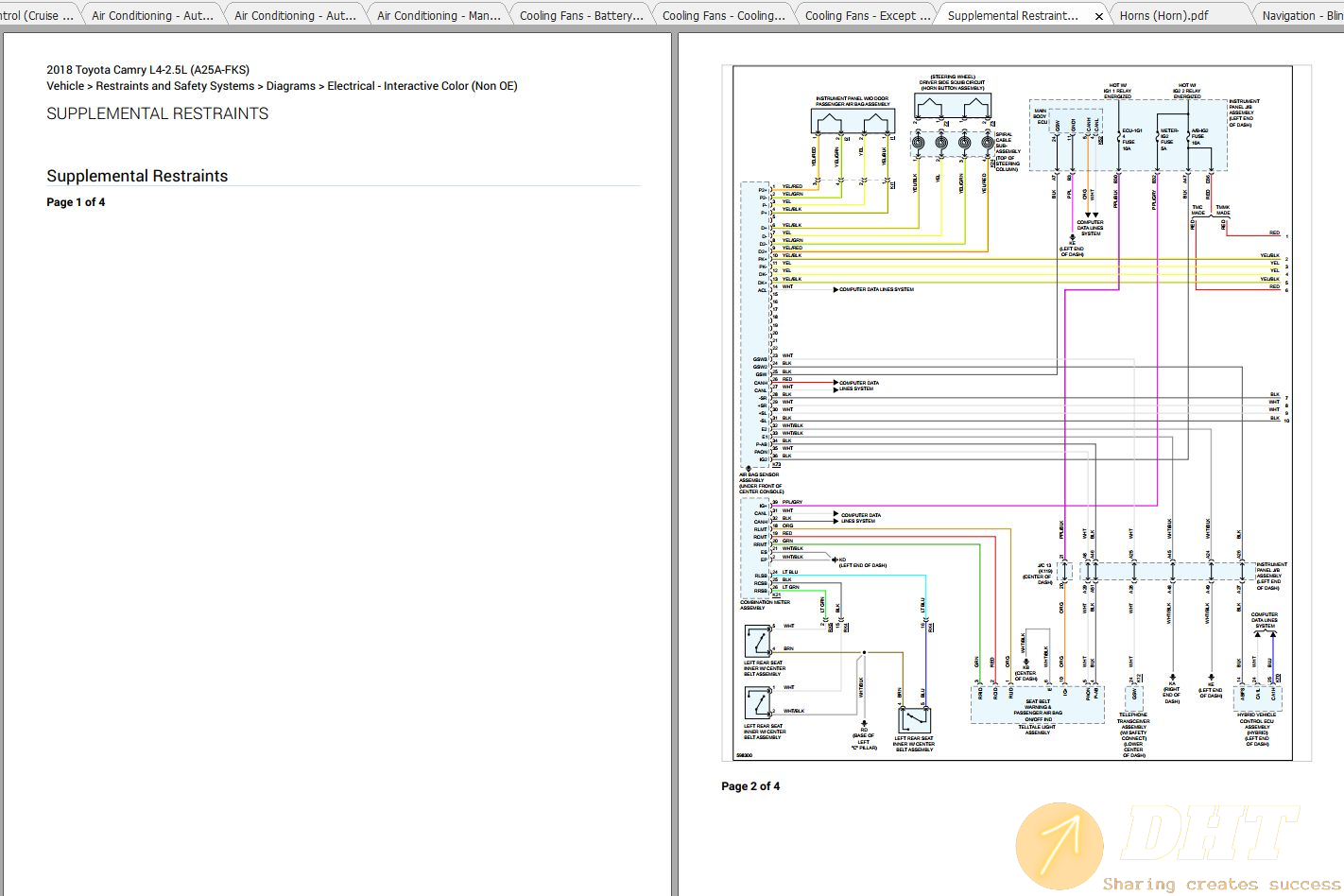This screenshot has width=1344, height=896.
Task: Click the Air Bag Sensor Assembly label
Action: (x=762, y=483)
